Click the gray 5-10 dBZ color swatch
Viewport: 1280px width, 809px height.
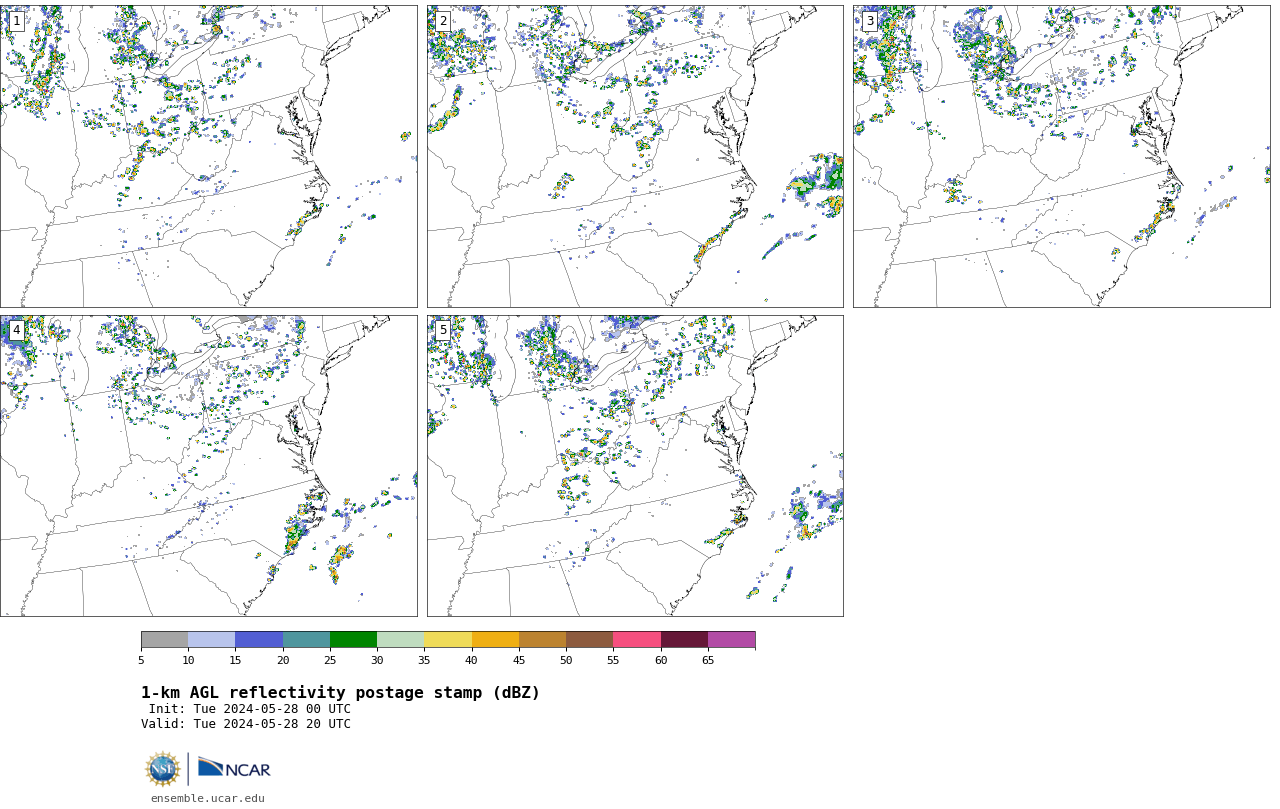click(x=164, y=640)
